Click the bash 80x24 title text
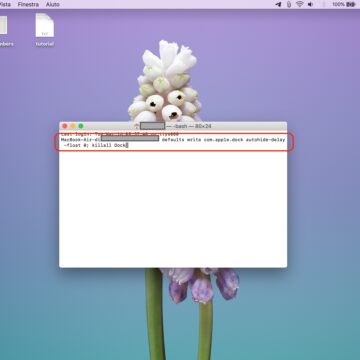The image size is (360, 360). tap(188, 126)
